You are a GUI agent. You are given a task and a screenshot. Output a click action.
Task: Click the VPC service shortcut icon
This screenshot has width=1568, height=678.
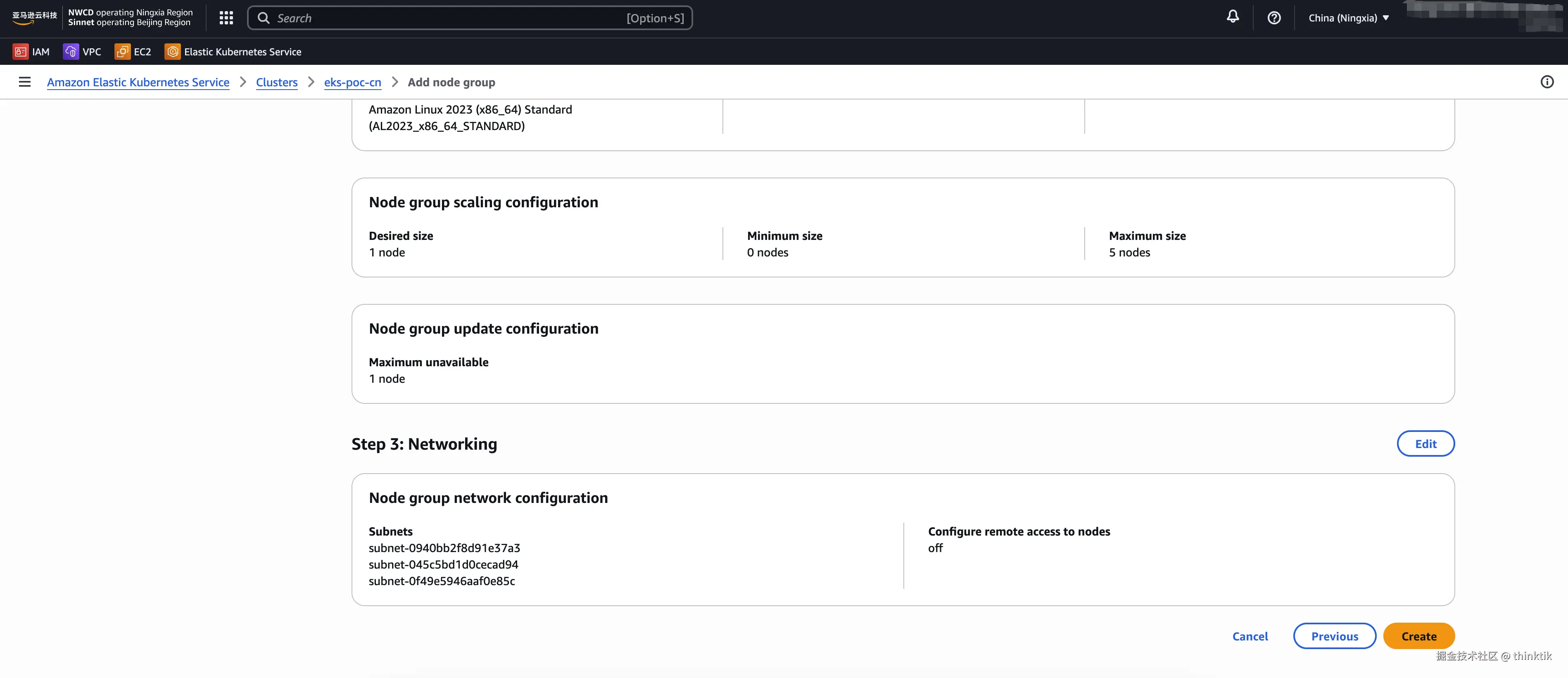tap(71, 52)
